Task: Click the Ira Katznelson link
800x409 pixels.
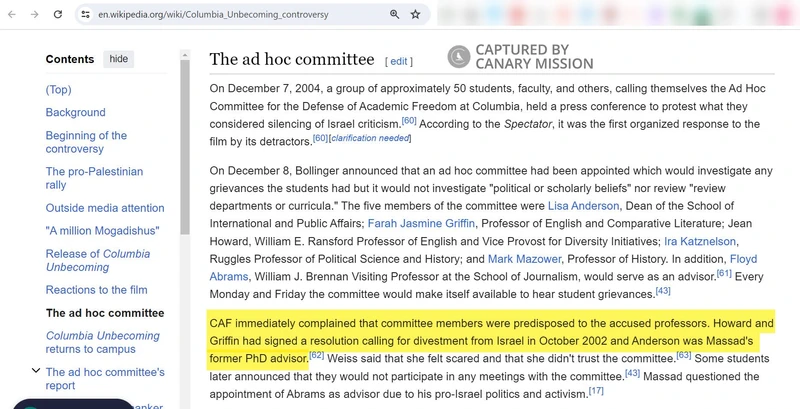Action: [698, 241]
